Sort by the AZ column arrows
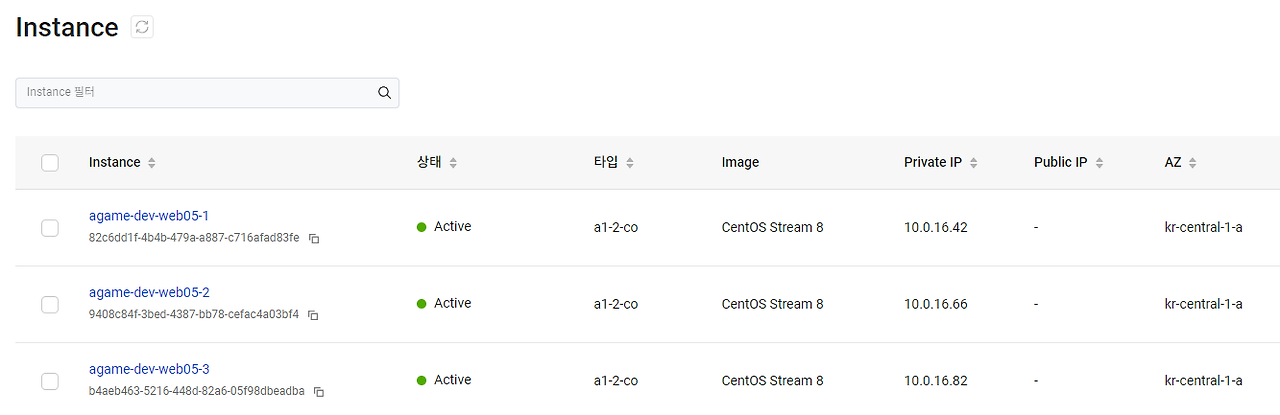 1193,163
